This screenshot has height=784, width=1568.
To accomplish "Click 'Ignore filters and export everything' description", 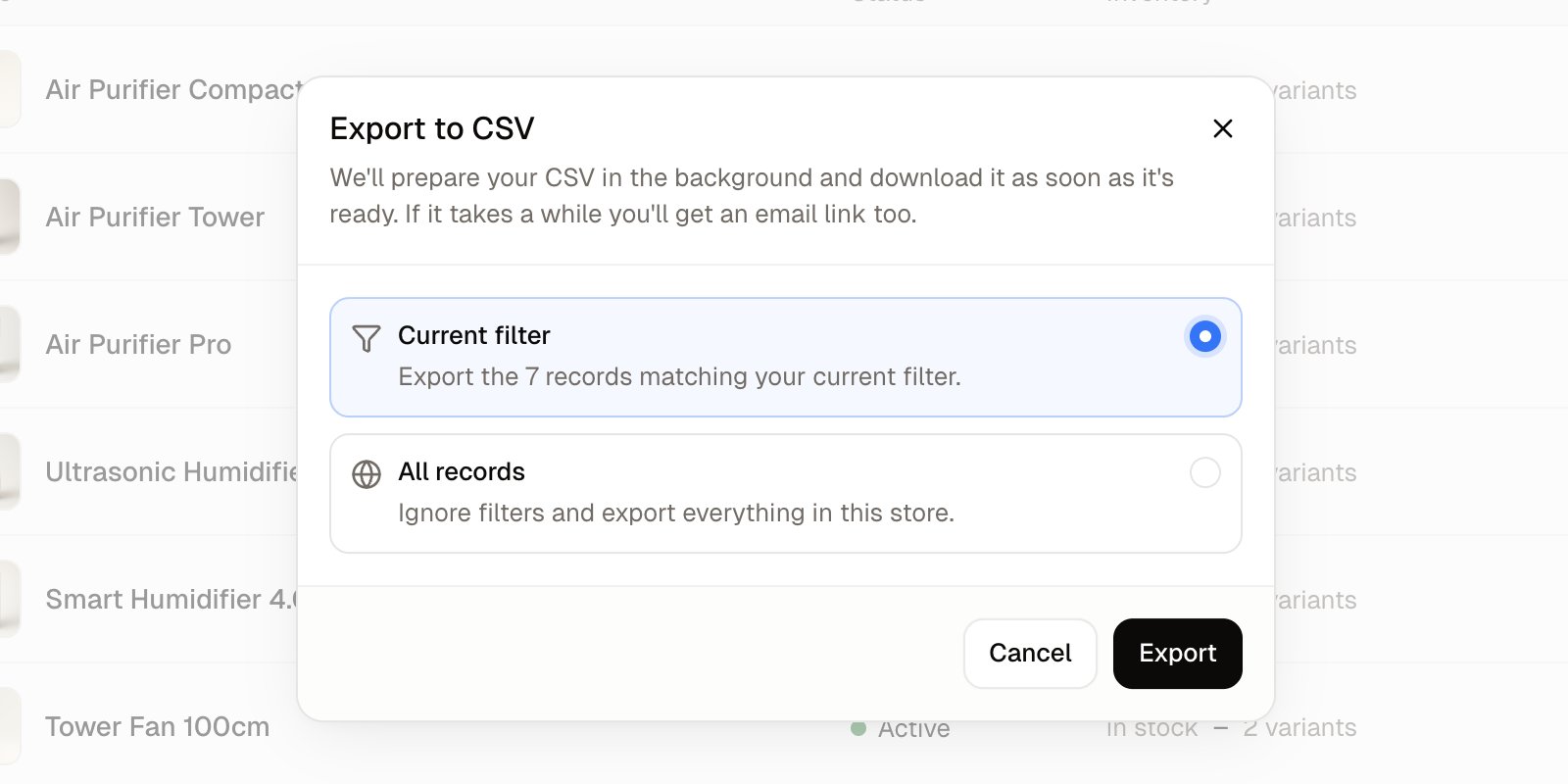I will 676,513.
